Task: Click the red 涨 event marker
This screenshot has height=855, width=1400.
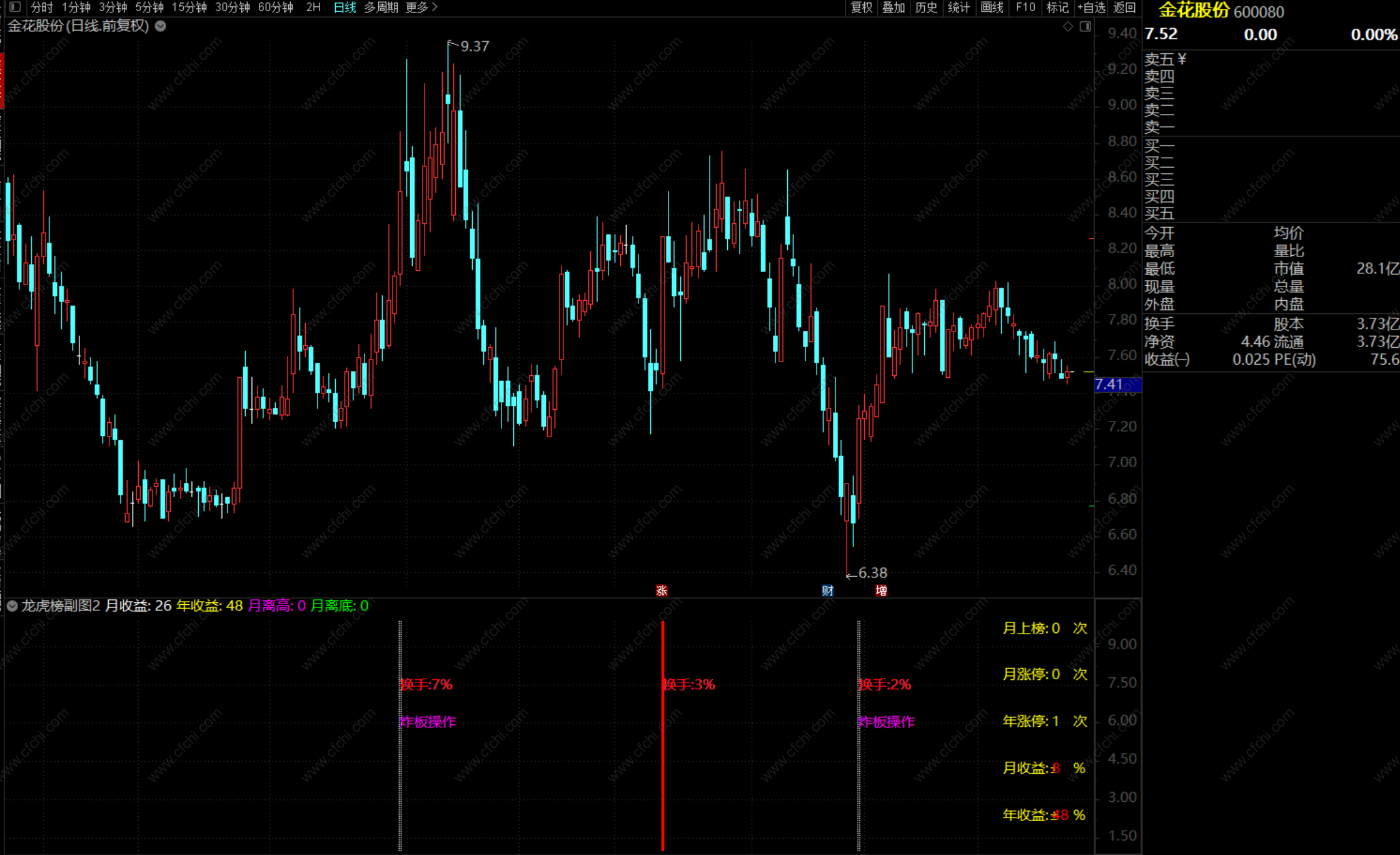Action: tap(662, 590)
